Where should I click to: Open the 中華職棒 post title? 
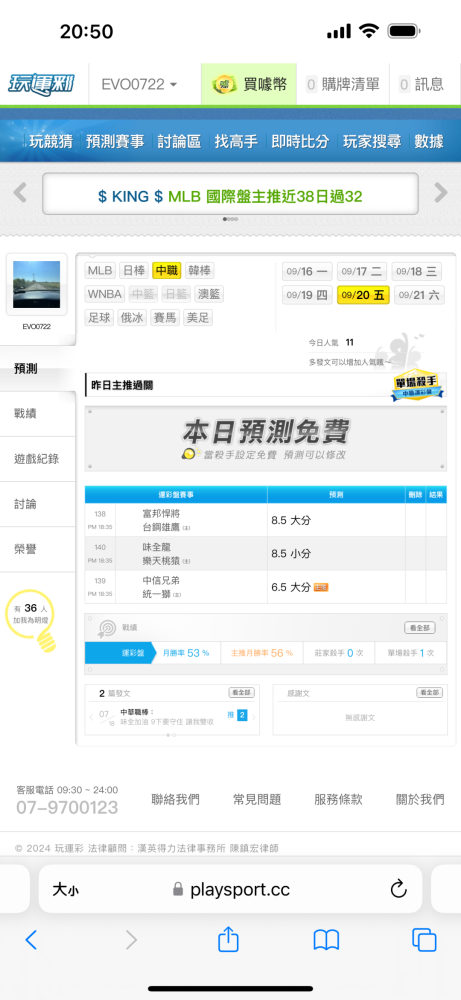pyautogui.click(x=138, y=712)
